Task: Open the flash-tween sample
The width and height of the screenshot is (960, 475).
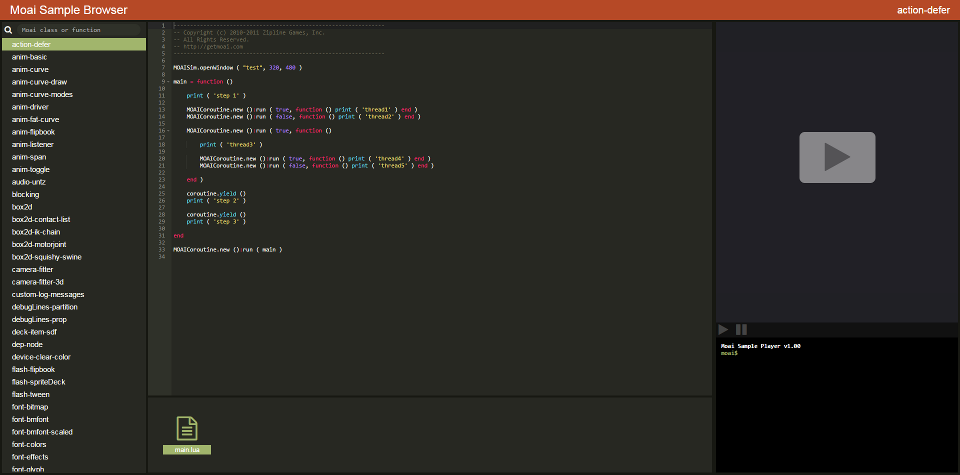Action: click(74, 394)
